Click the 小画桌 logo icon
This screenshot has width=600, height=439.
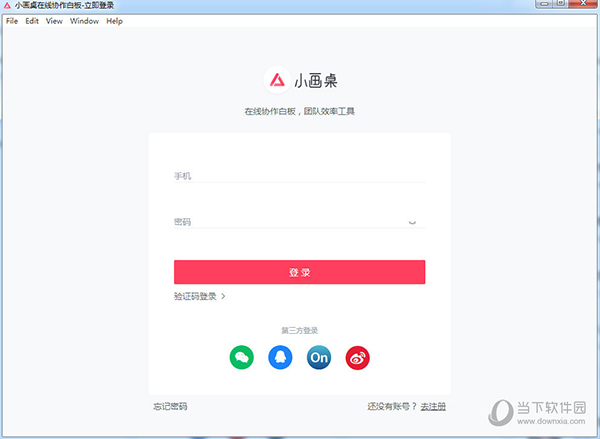click(x=277, y=80)
